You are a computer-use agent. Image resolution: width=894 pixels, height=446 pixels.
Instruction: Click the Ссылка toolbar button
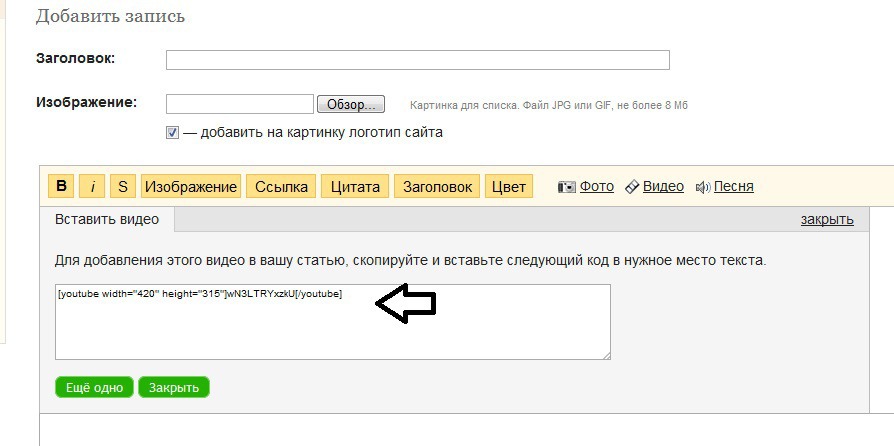click(281, 186)
